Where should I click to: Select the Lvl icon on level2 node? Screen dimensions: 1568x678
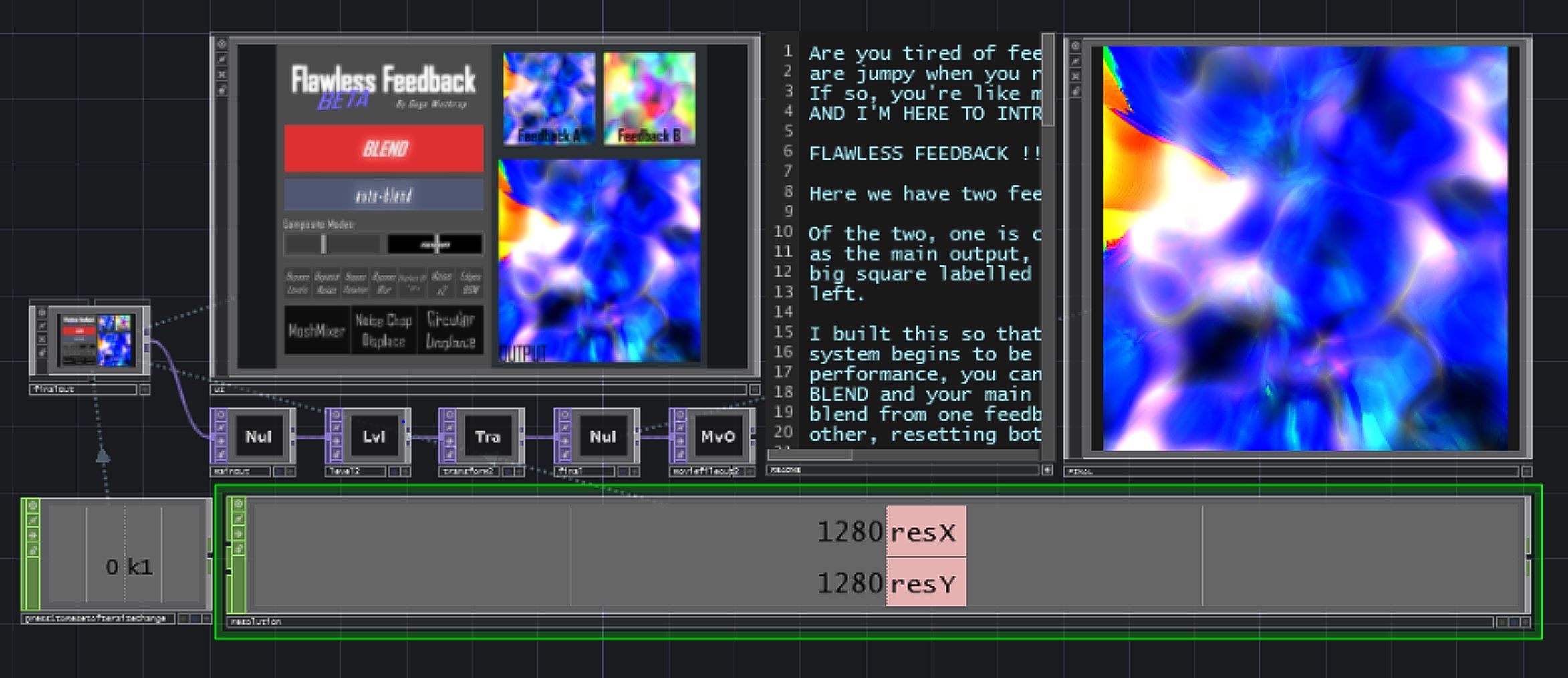click(x=374, y=437)
